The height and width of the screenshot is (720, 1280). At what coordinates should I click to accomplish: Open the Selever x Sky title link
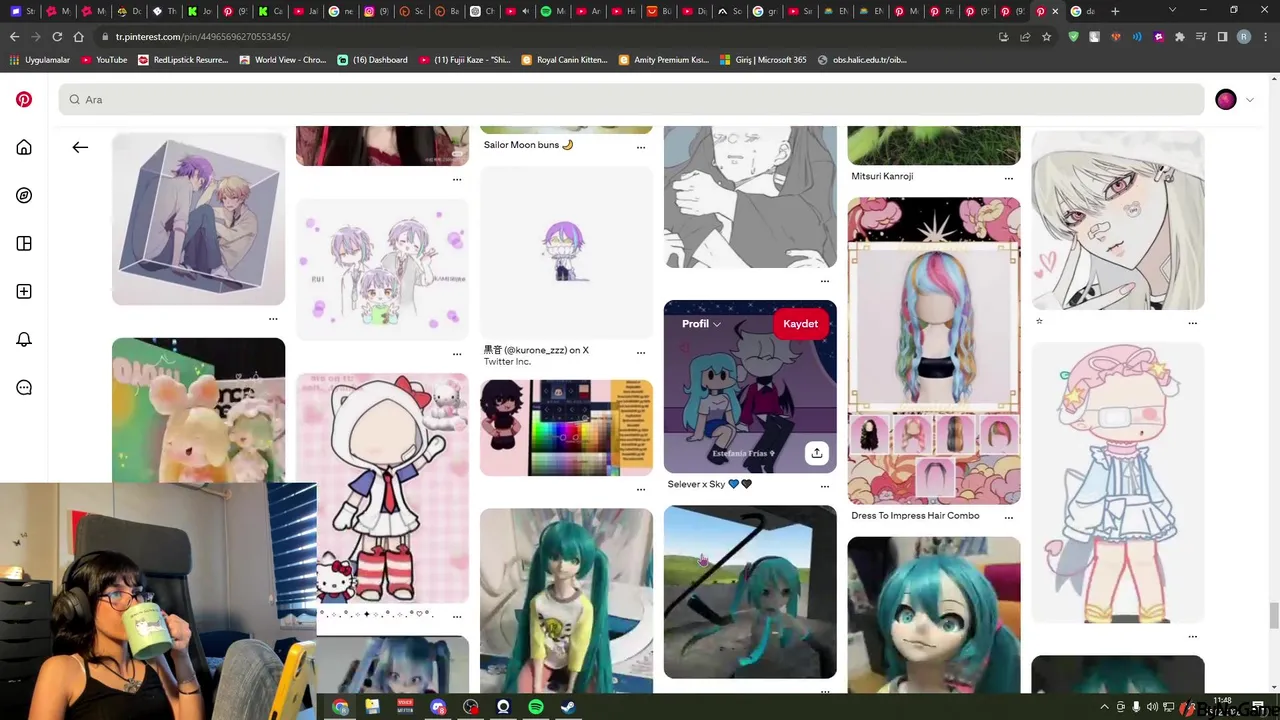[709, 484]
